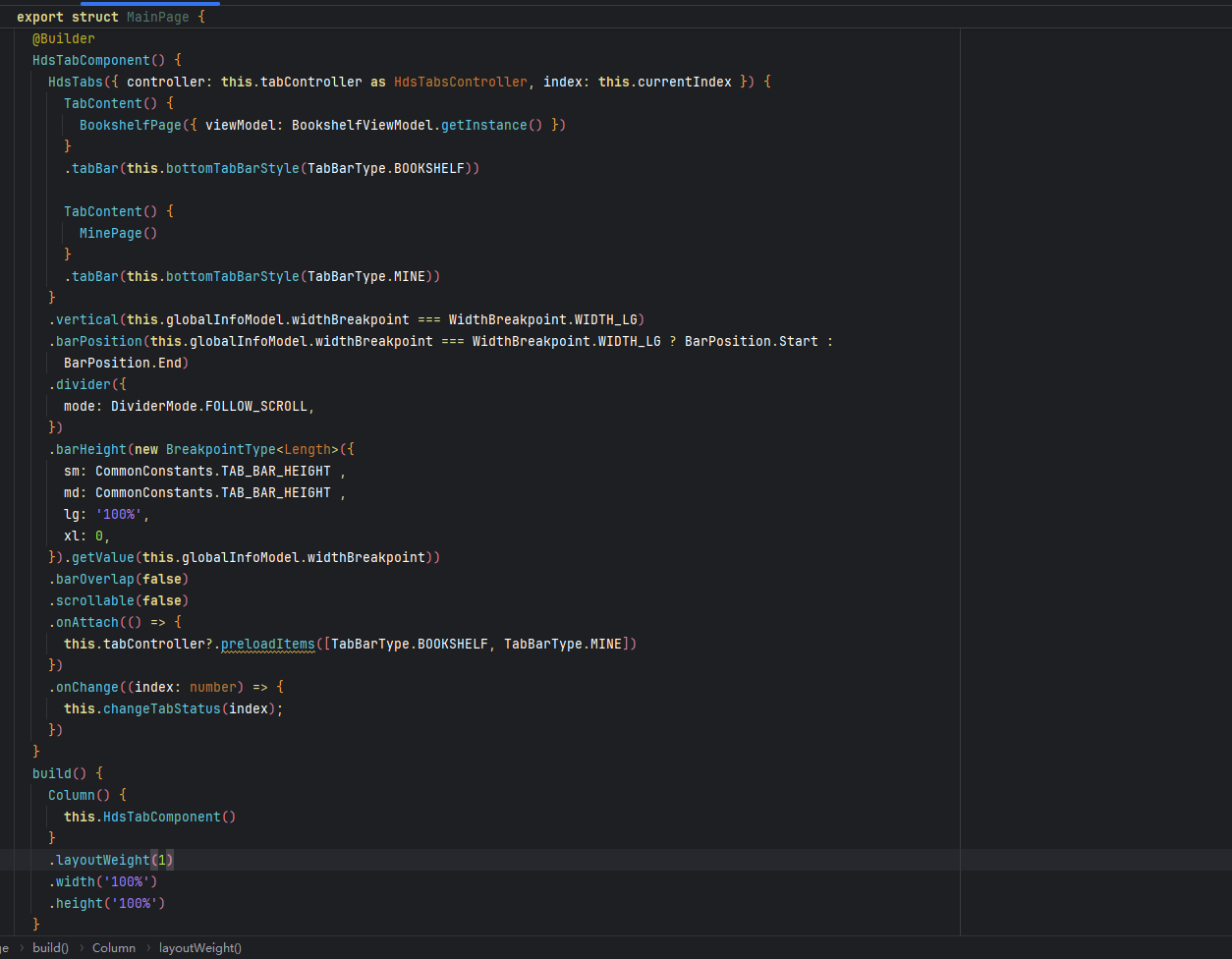1232x959 pixels.
Task: Click the build() breadcrumb in the bottom bar
Action: (x=50, y=948)
